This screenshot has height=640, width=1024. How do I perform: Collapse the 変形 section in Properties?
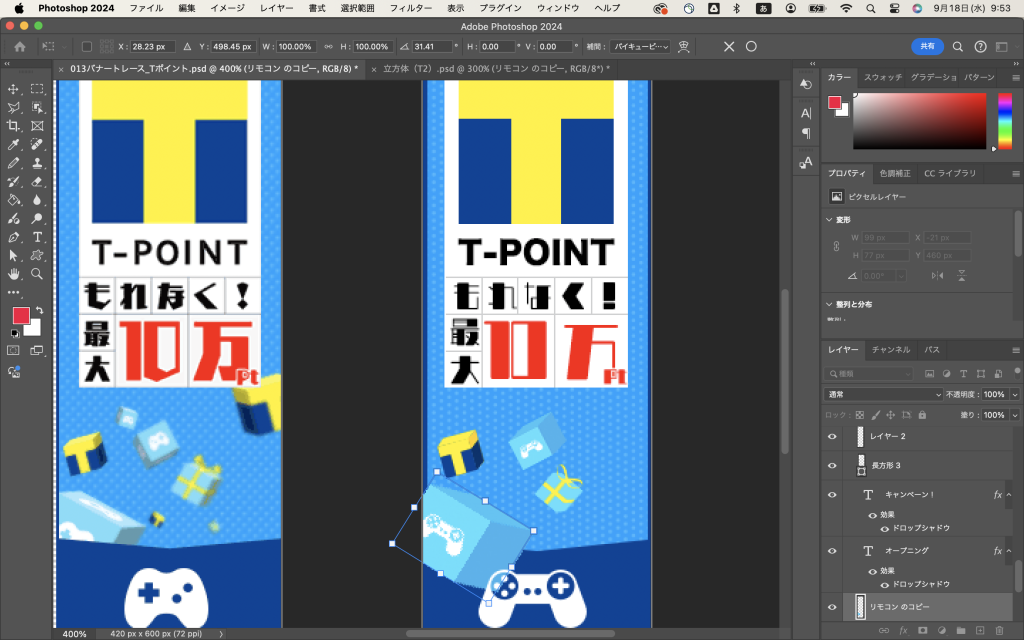[x=830, y=220]
